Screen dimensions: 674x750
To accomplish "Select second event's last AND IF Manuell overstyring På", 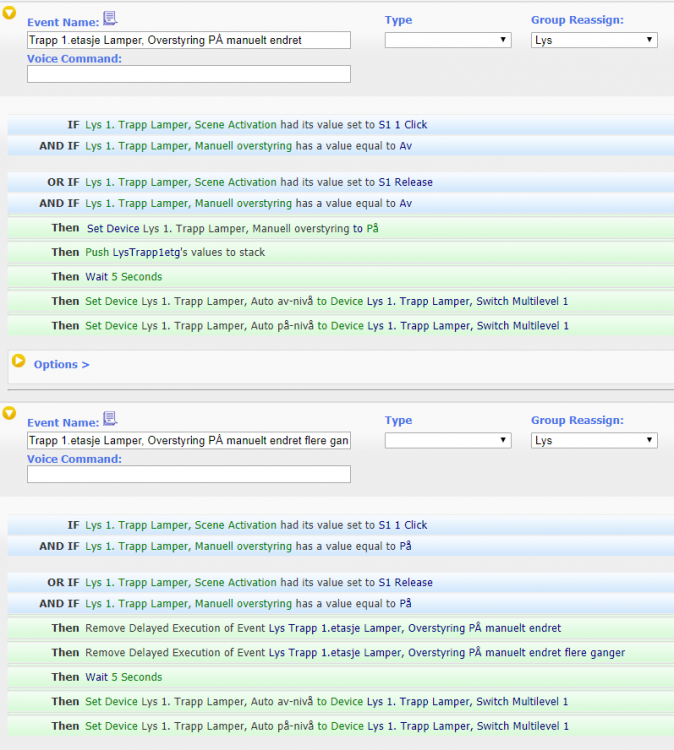I will pos(341,604).
